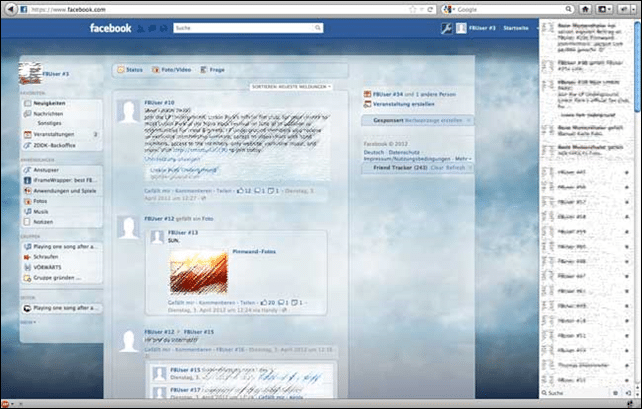Image resolution: width=642 pixels, height=409 pixels.
Task: Click Datenschutz footer link
Action: [404, 152]
